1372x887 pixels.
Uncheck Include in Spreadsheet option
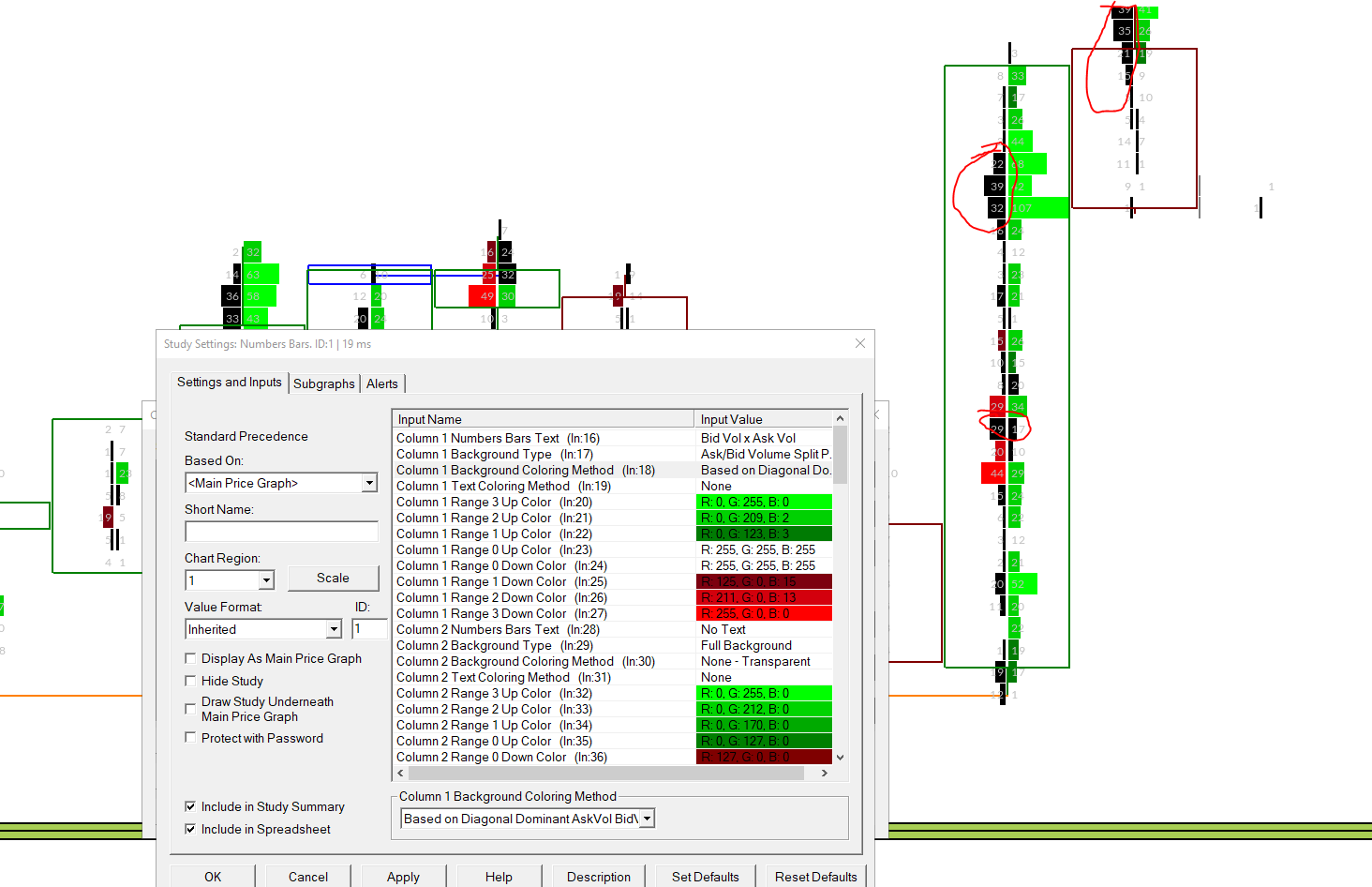191,829
